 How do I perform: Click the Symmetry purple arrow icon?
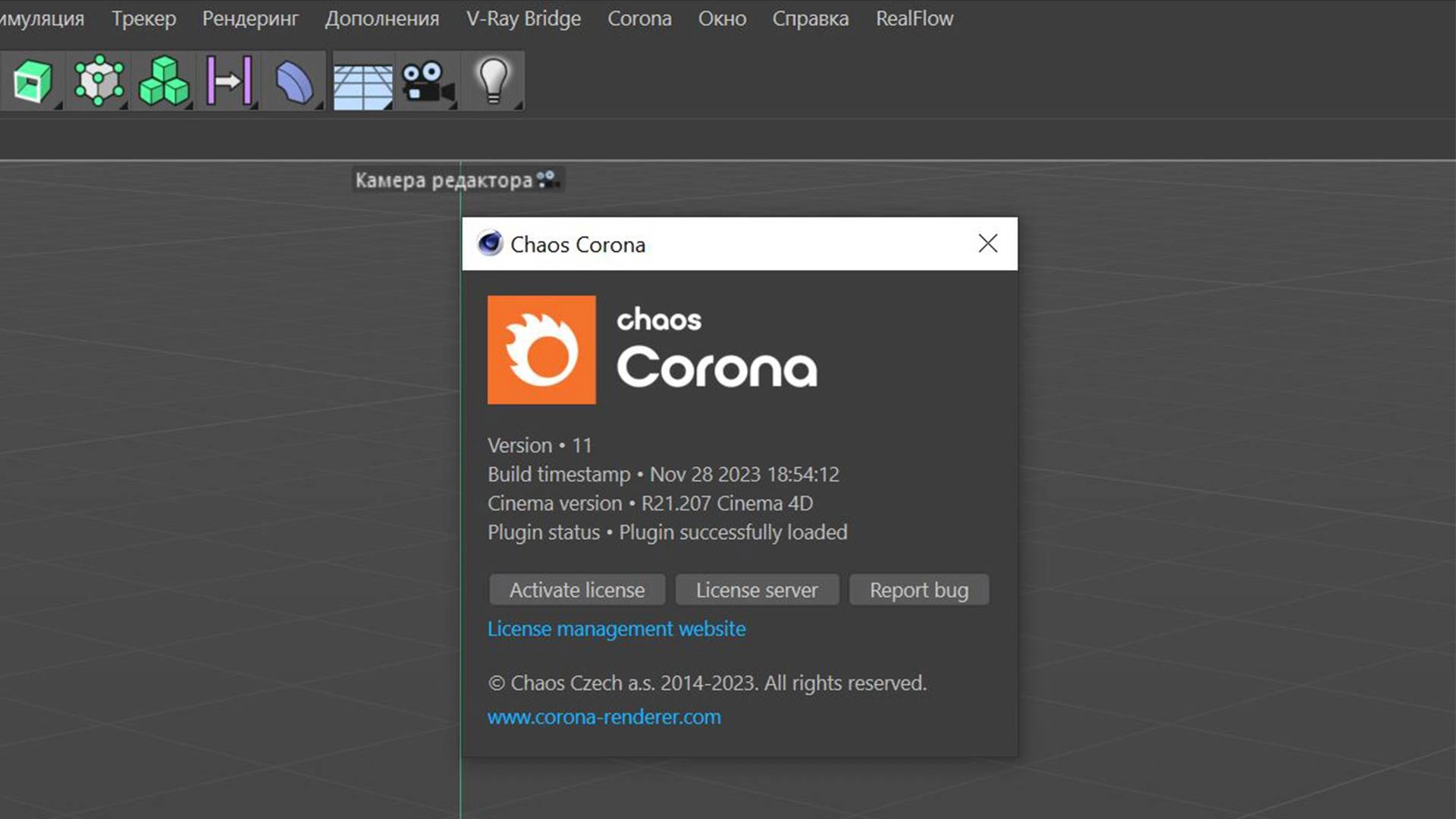[229, 81]
